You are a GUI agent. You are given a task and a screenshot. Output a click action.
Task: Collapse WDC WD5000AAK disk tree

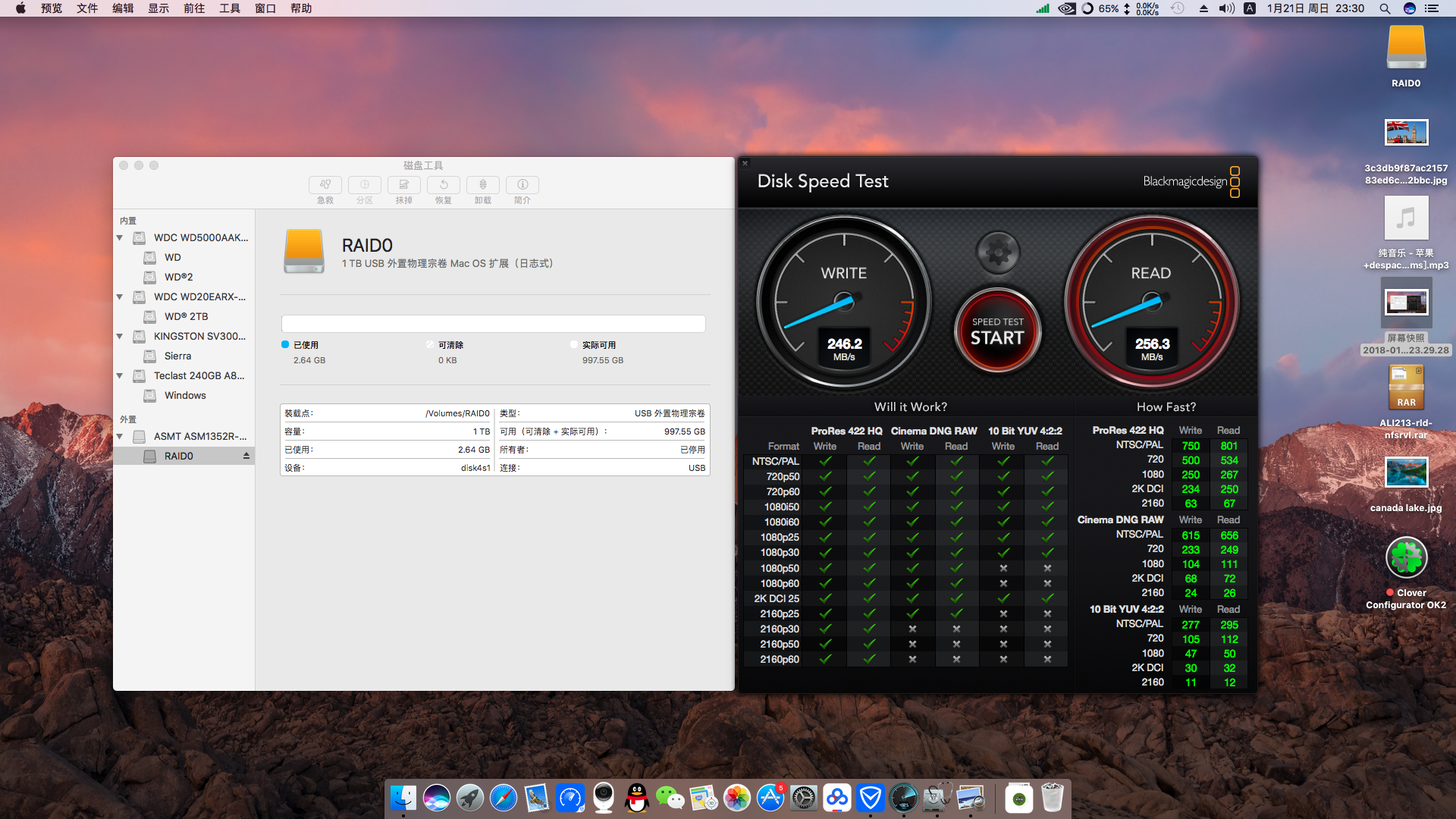pyautogui.click(x=120, y=237)
